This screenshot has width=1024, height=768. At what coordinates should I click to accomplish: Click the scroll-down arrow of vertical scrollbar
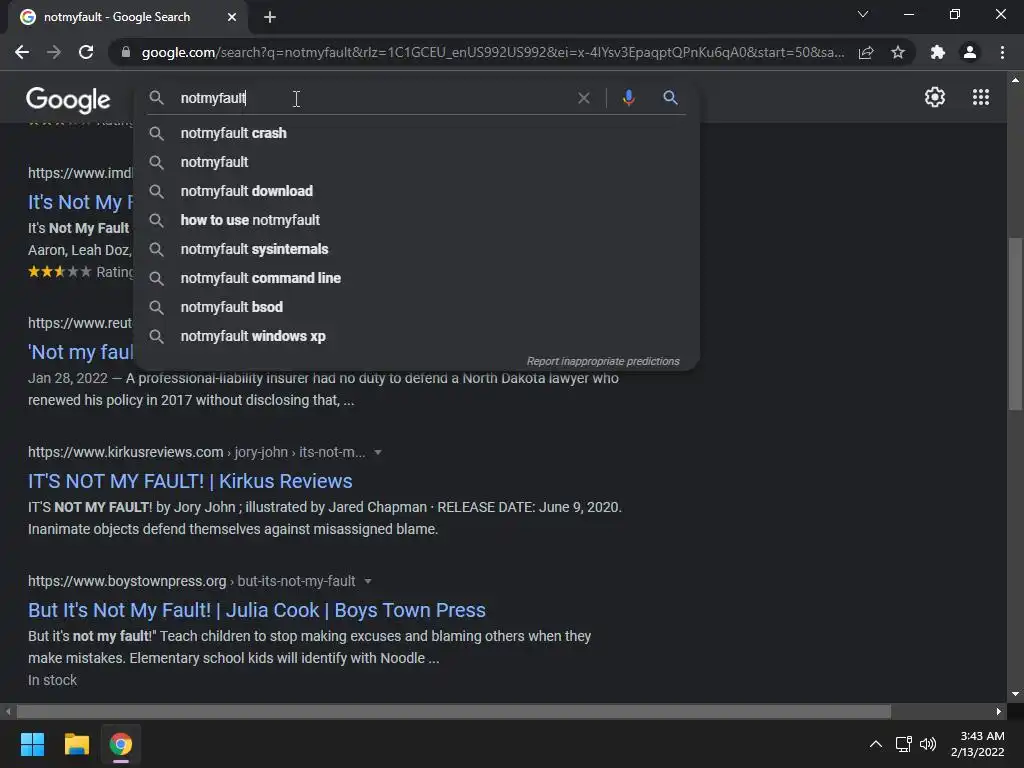point(1015,694)
